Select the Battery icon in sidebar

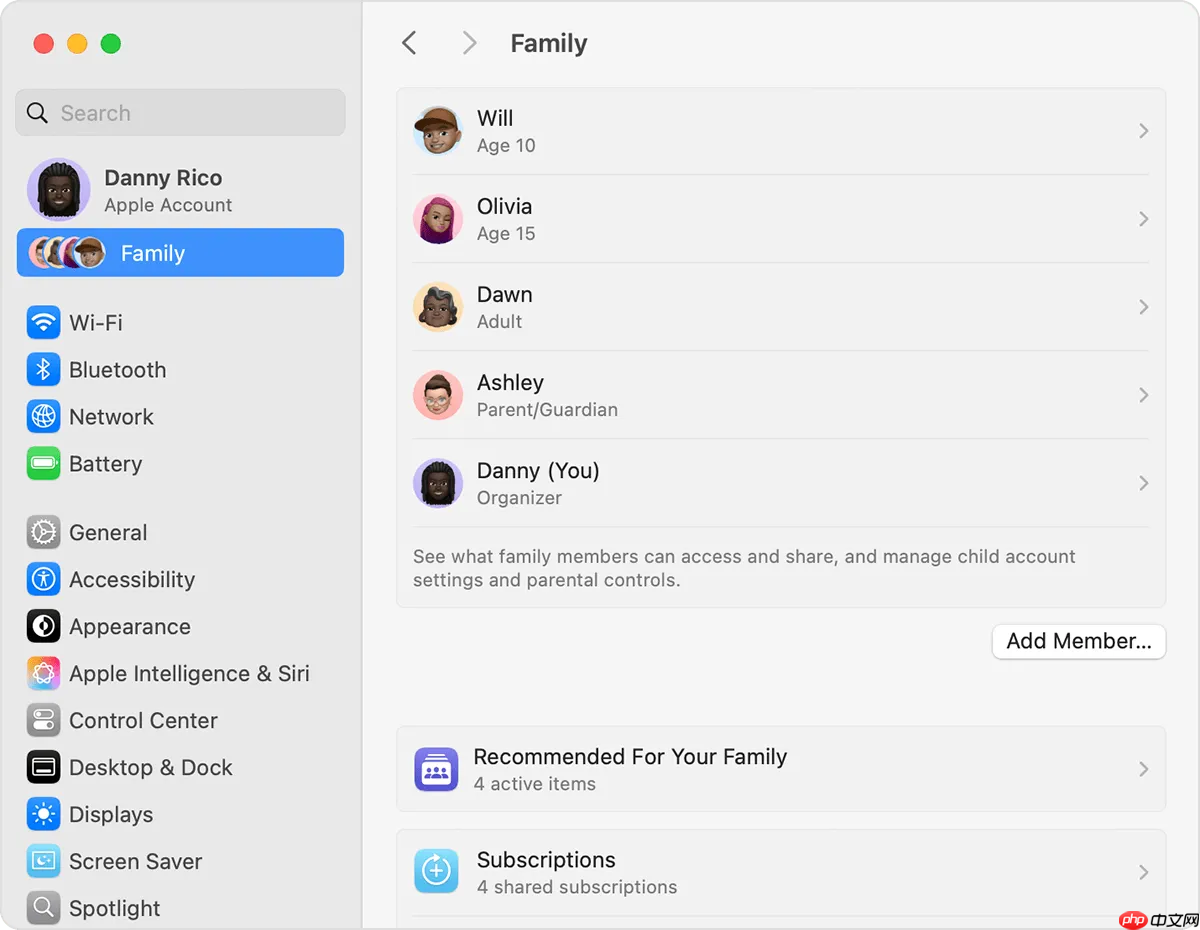click(43, 464)
